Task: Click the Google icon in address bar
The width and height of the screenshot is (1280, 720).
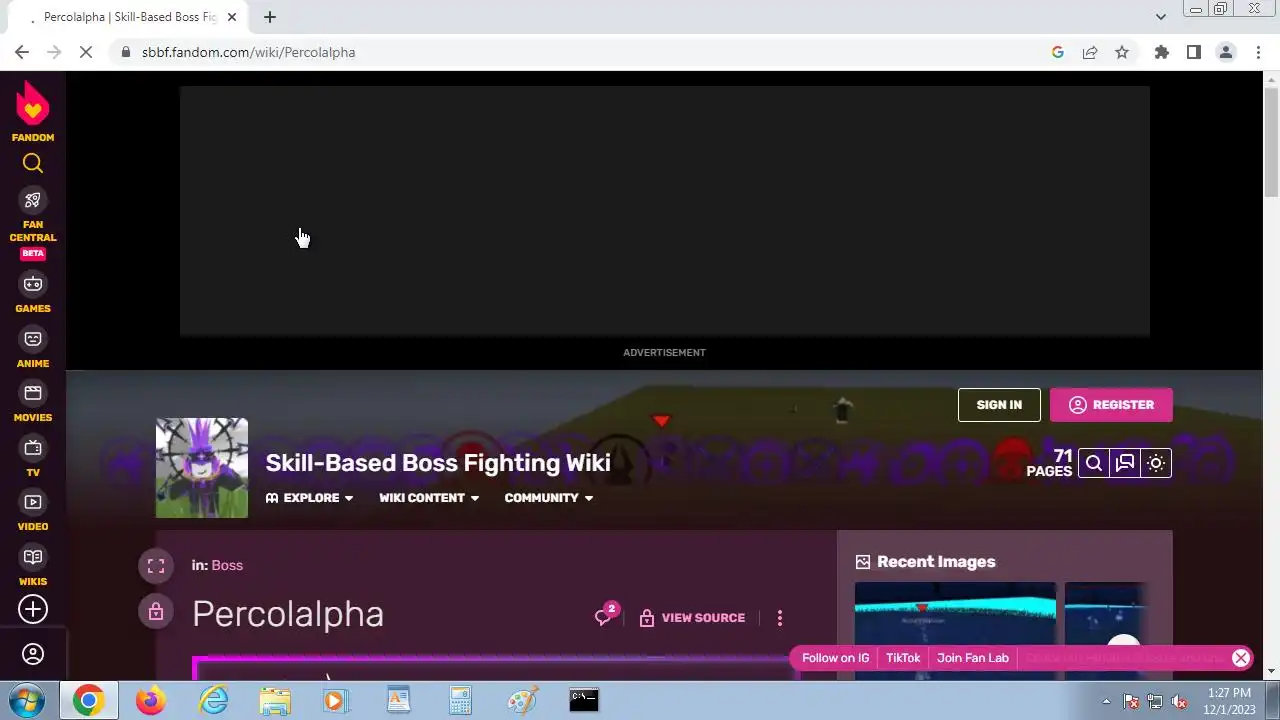Action: 1058,52
